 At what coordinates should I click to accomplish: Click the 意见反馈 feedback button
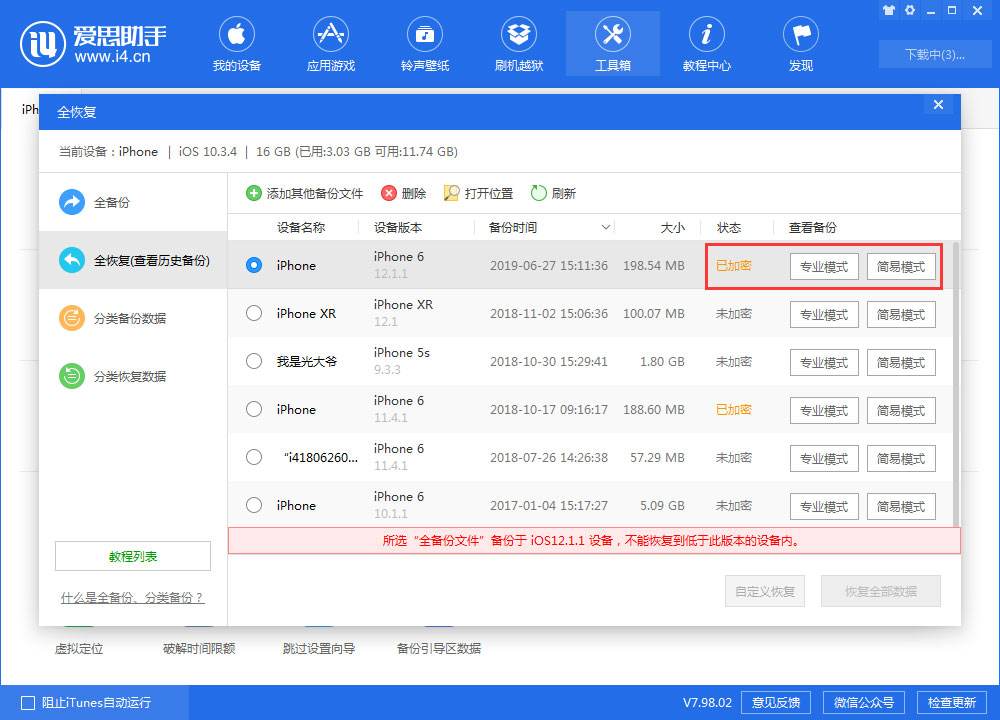(x=776, y=703)
